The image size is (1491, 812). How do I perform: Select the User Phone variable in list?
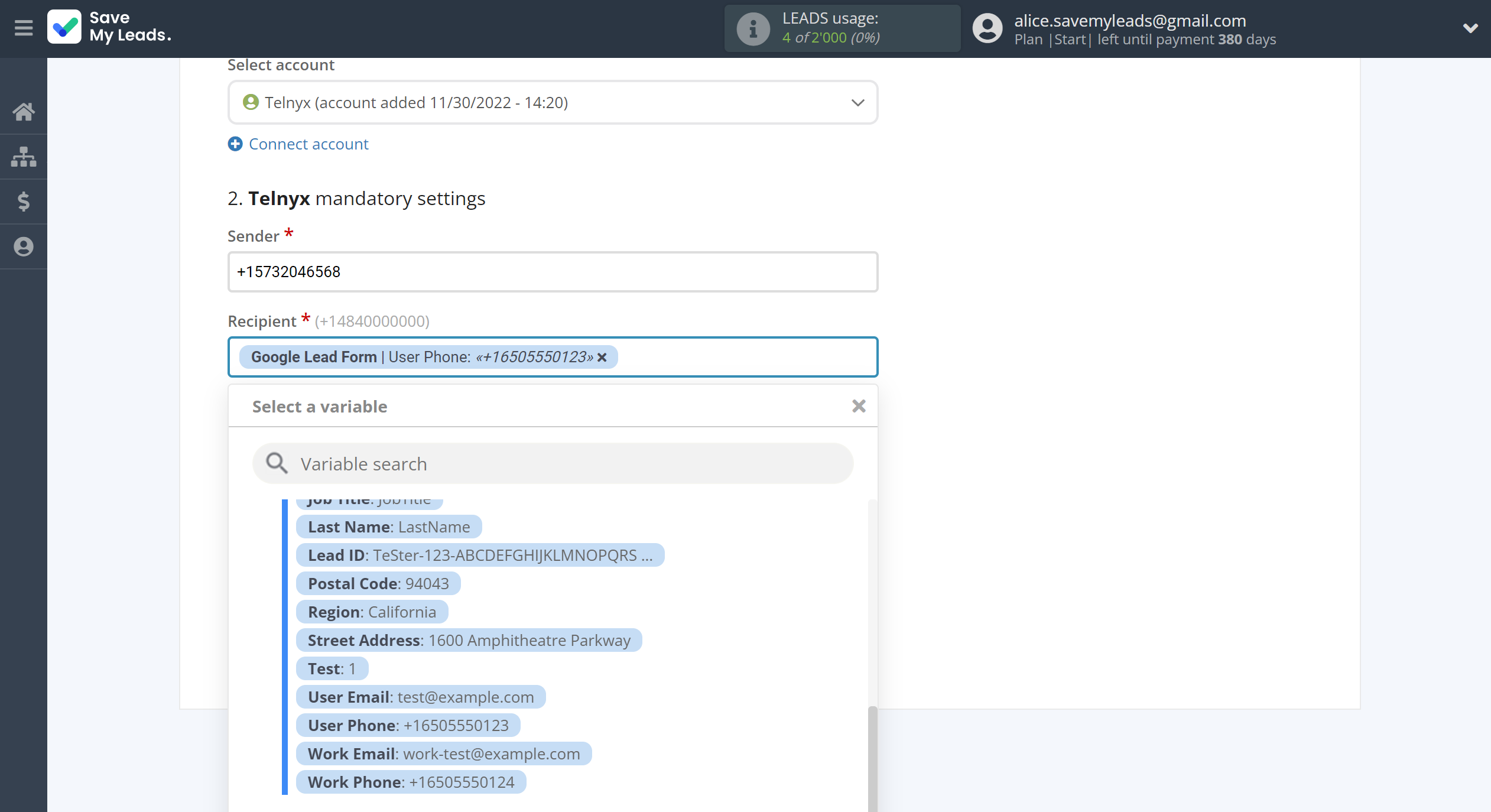(408, 726)
